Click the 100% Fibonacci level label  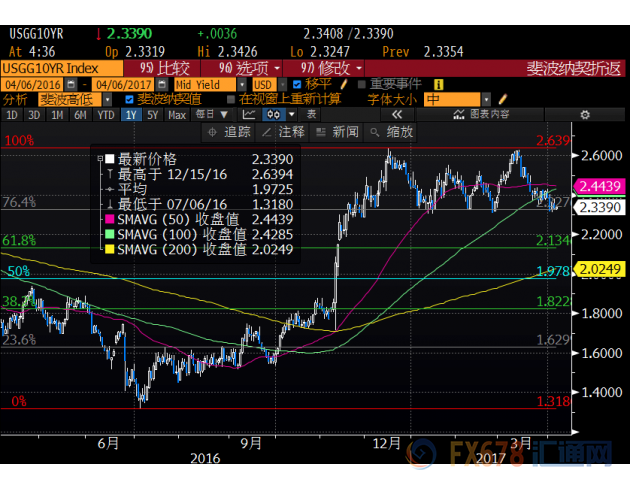tap(19, 141)
